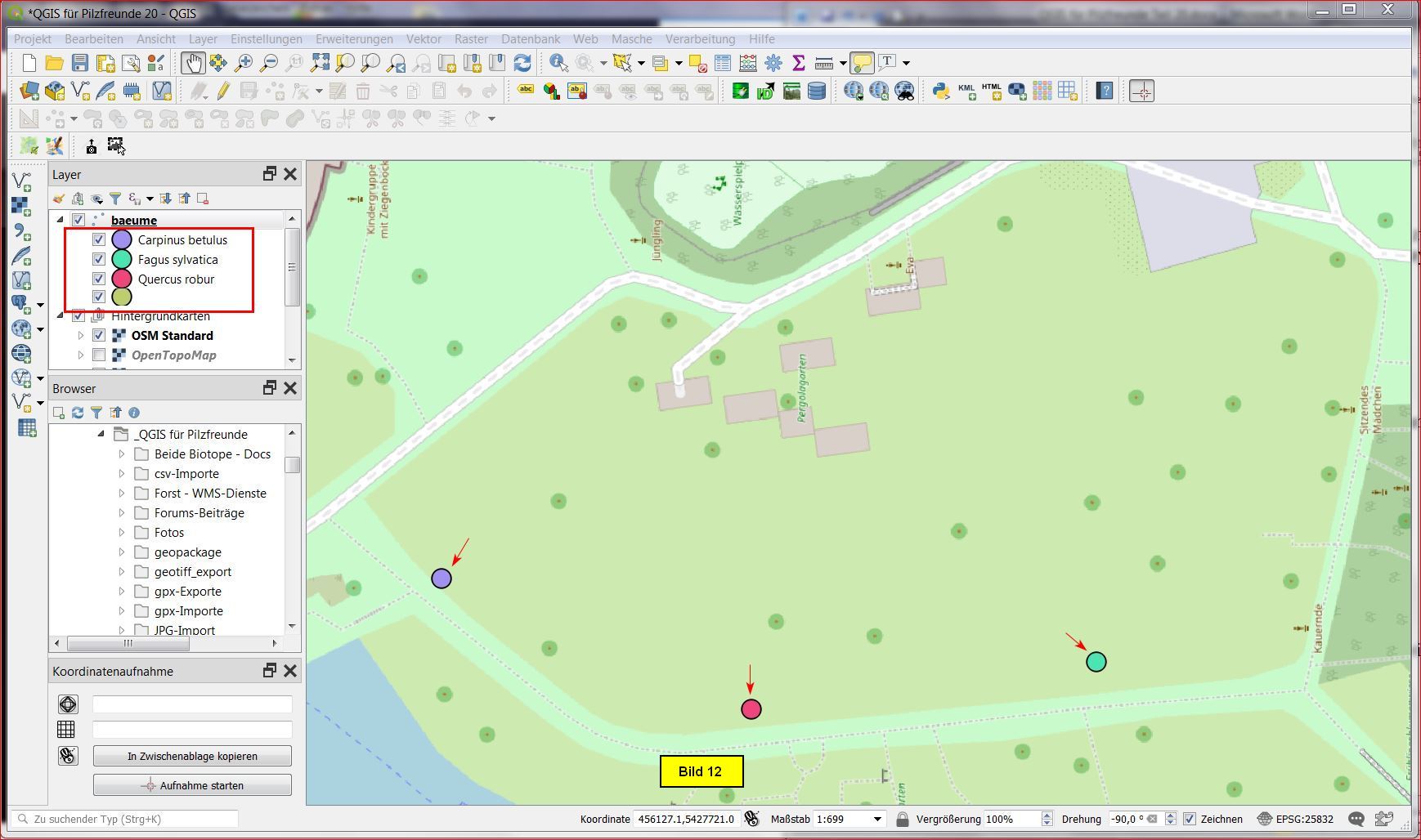Image resolution: width=1421 pixels, height=840 pixels.
Task: Open the Vektor menu
Action: [423, 38]
